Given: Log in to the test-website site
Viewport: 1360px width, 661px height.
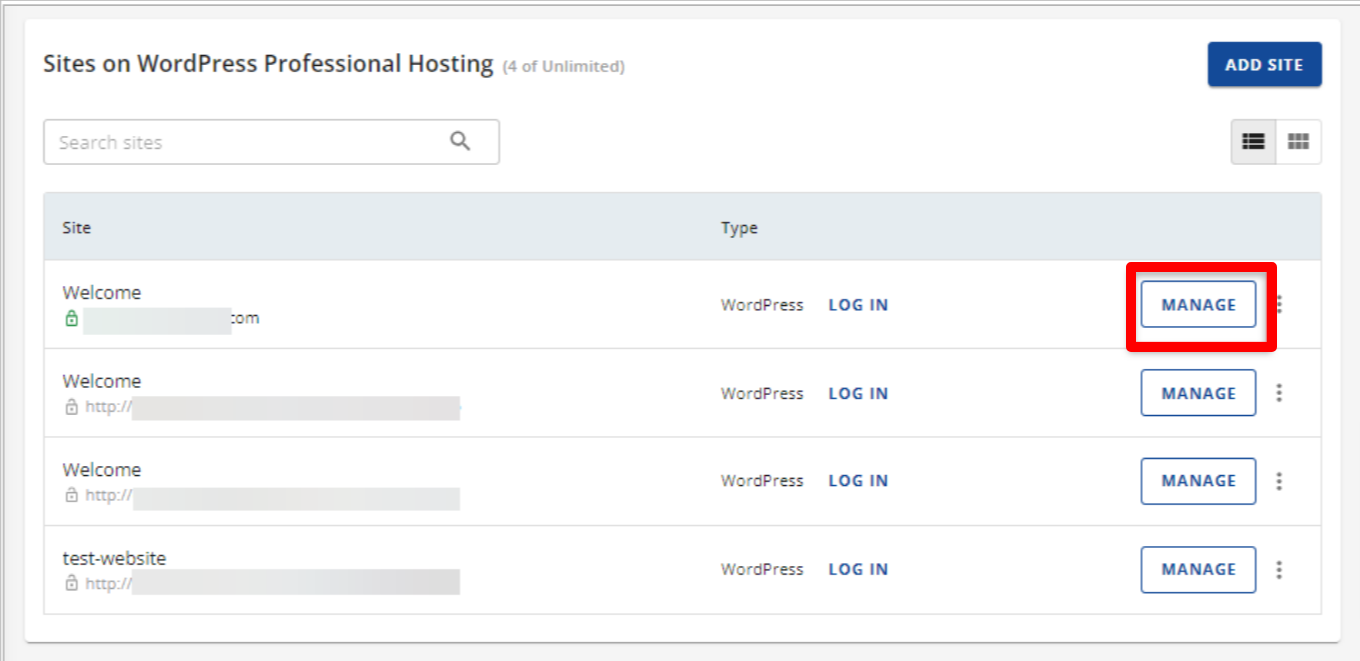Looking at the screenshot, I should coord(858,569).
